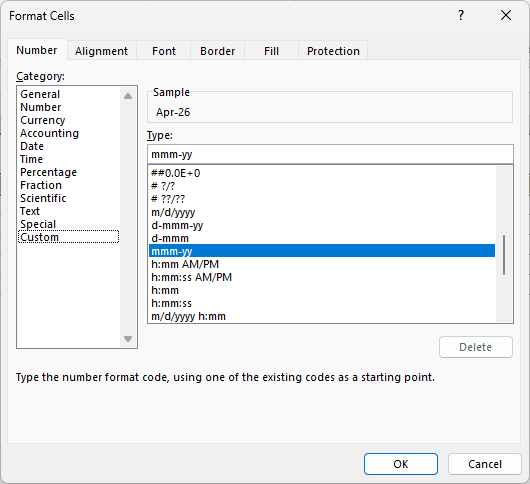Select the Special category
The height and width of the screenshot is (484, 530).
(69, 224)
